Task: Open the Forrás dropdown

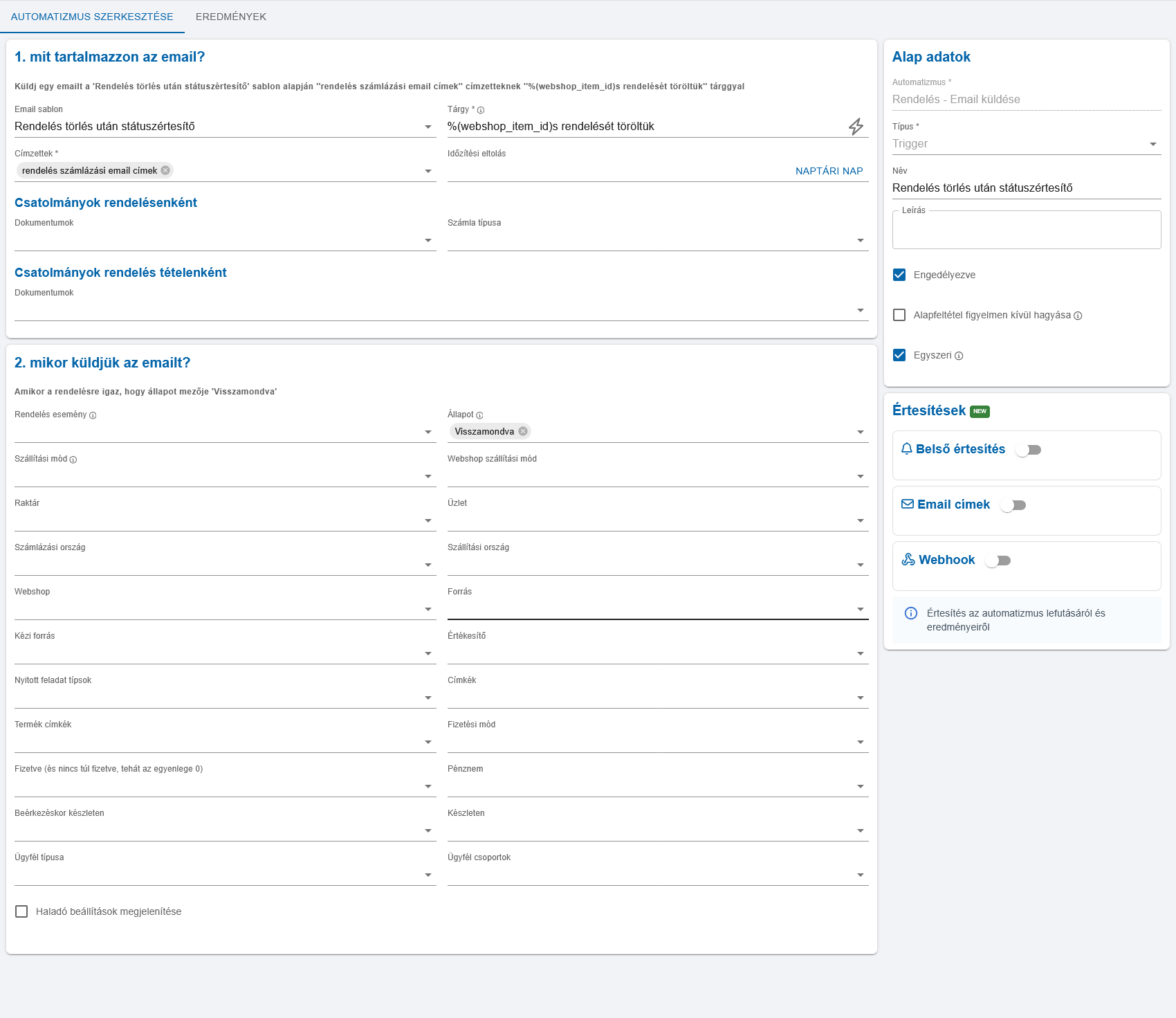Action: point(658,609)
